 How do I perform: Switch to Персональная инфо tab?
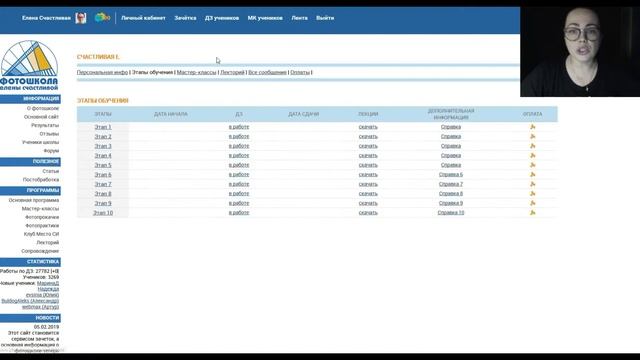(x=102, y=72)
